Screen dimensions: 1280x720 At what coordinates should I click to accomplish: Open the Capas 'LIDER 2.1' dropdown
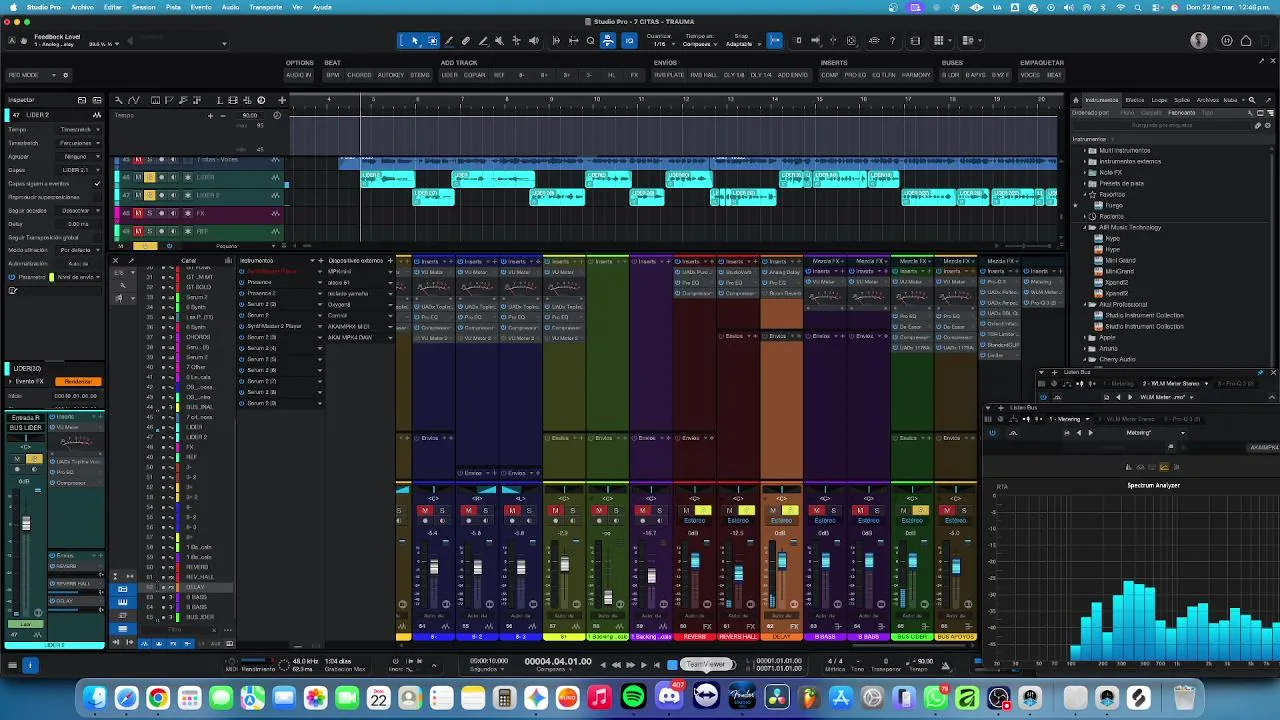78,170
